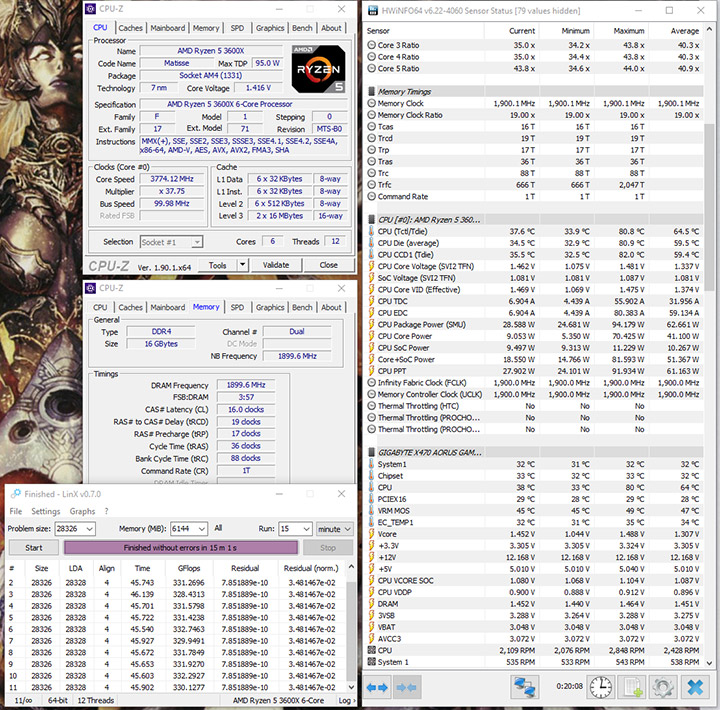Switch to the Mainboard tab in top CPU-Z
The width and height of the screenshot is (720, 710).
(x=167, y=28)
